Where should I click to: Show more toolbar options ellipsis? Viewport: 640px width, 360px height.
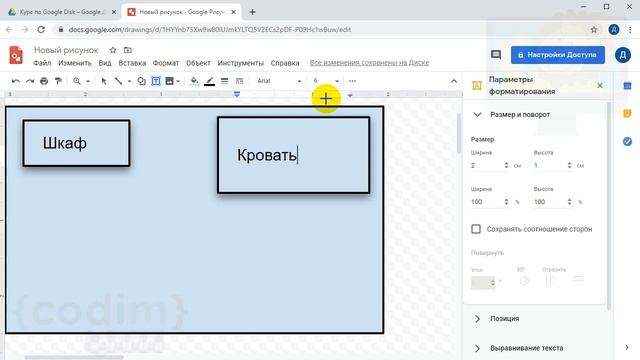(353, 81)
